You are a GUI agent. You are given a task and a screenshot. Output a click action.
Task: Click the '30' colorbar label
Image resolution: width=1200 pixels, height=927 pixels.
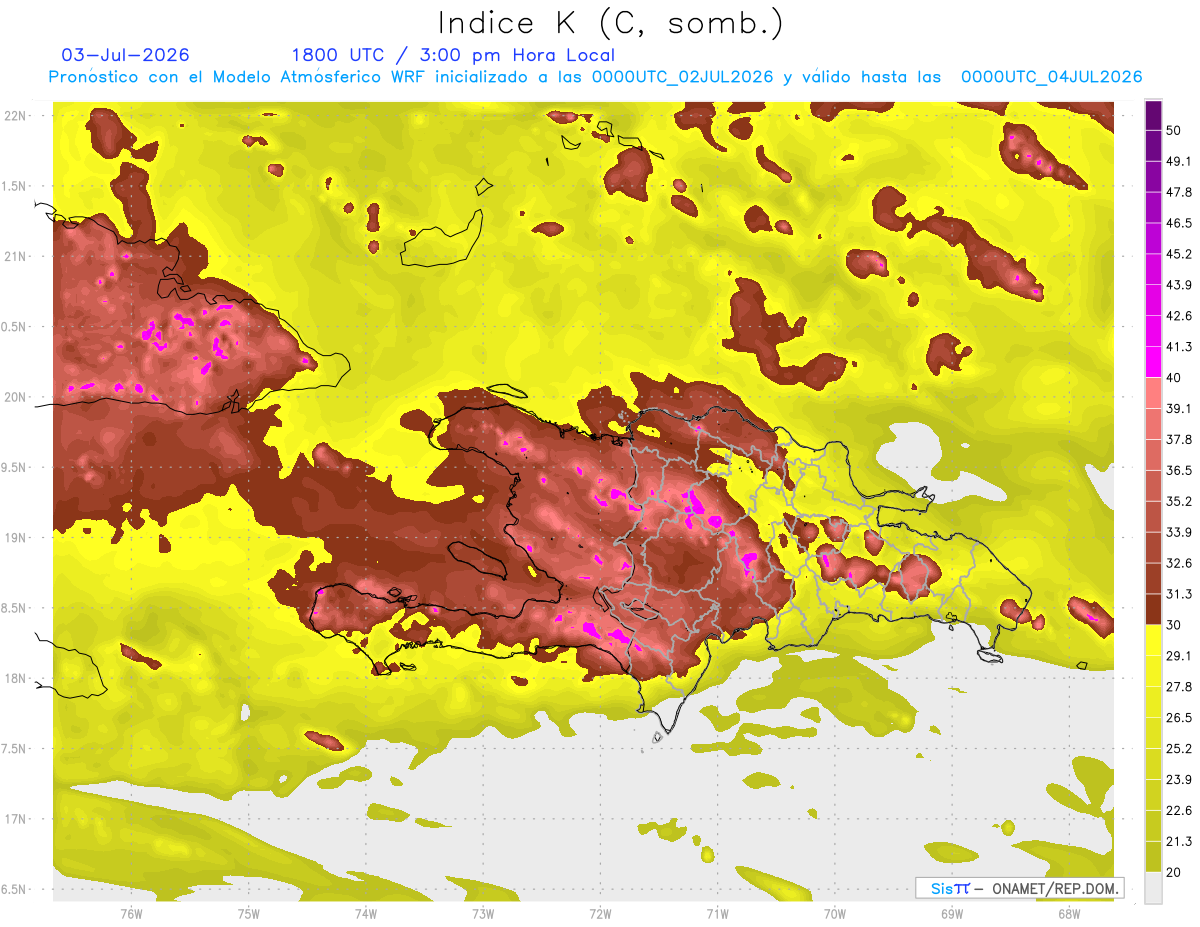(1175, 625)
